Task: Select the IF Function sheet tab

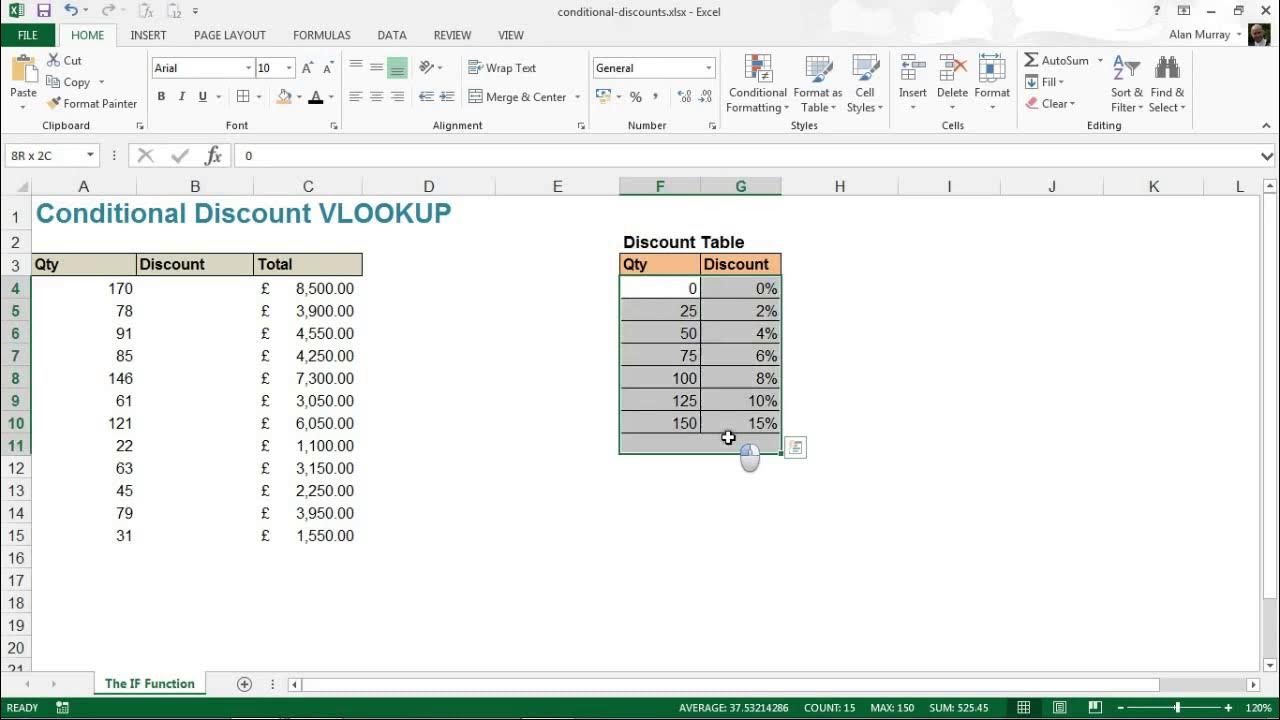Action: [148, 683]
